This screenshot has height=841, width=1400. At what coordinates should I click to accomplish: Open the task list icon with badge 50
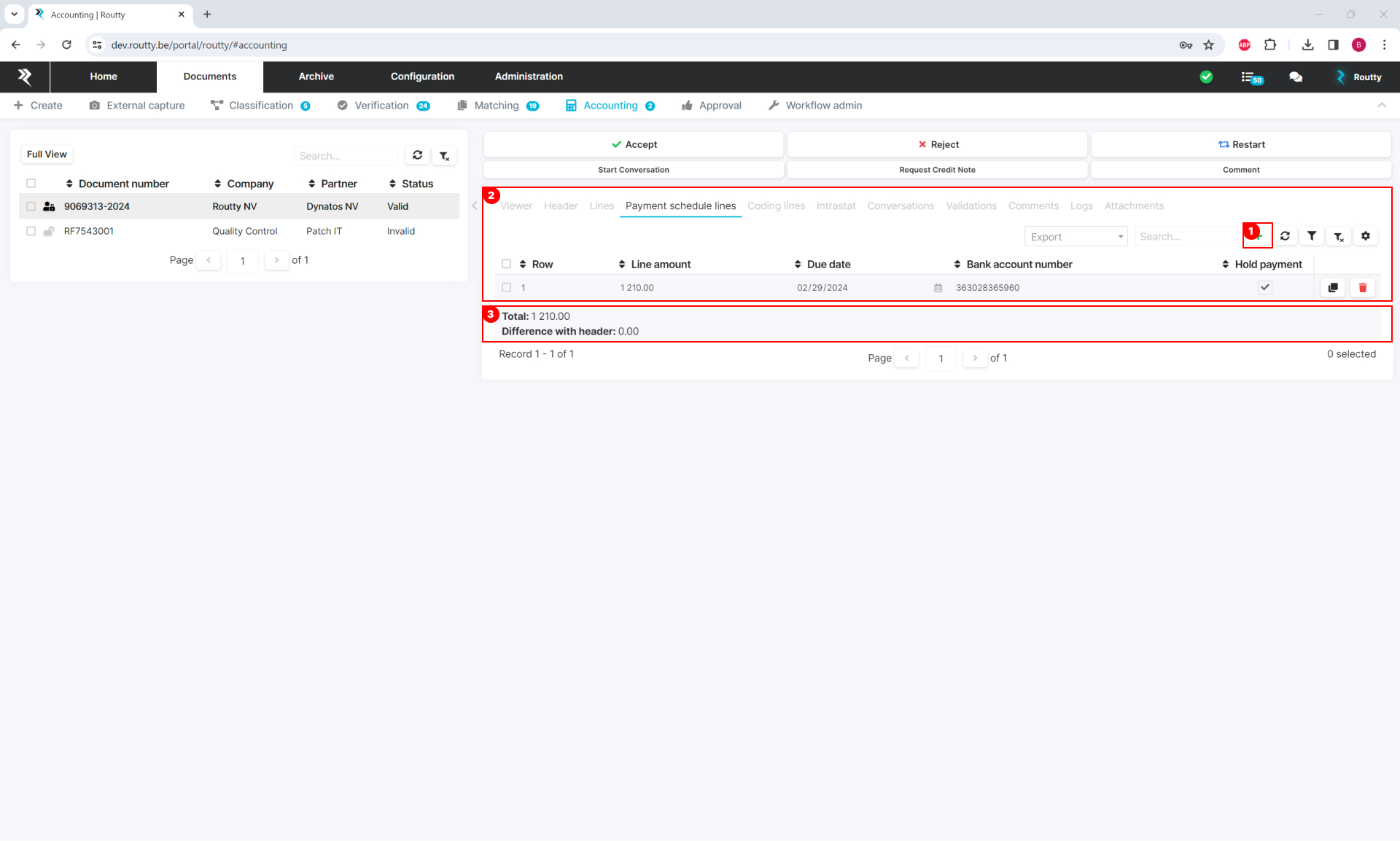click(x=1250, y=77)
